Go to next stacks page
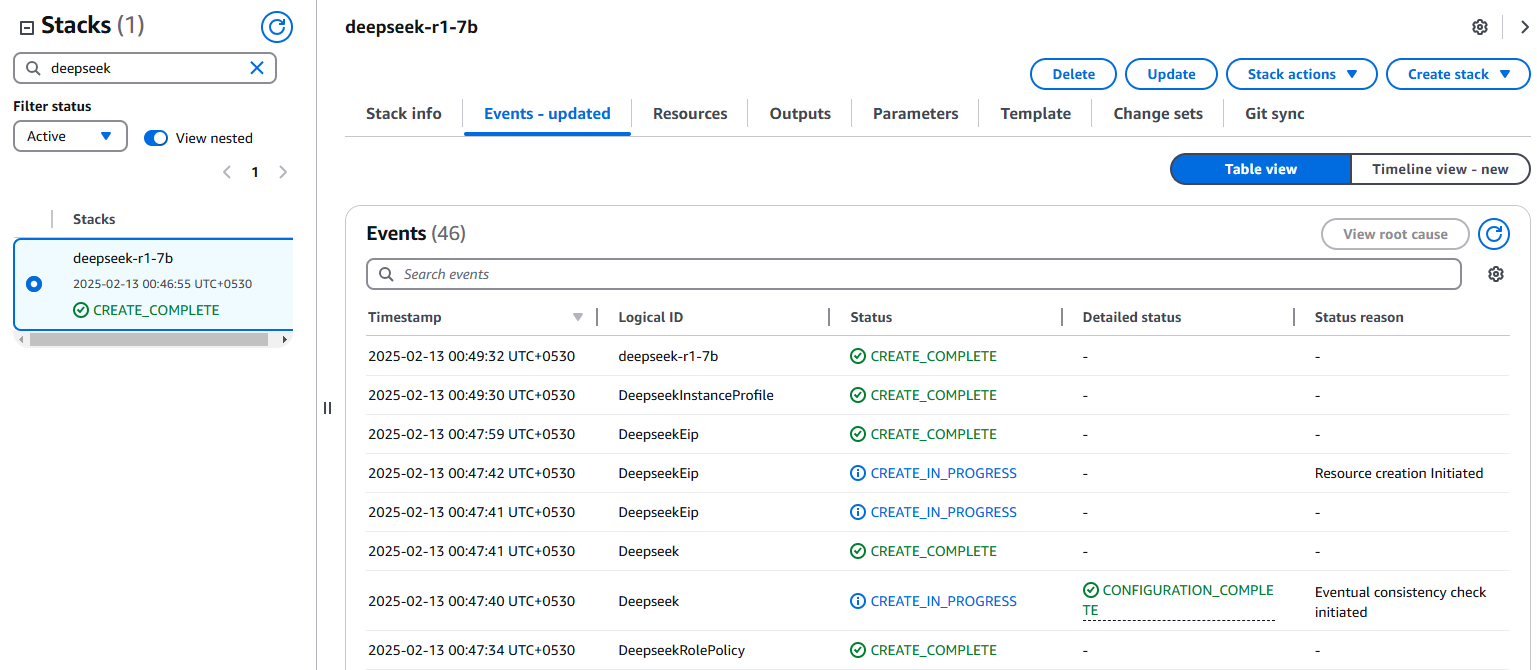 (x=283, y=172)
